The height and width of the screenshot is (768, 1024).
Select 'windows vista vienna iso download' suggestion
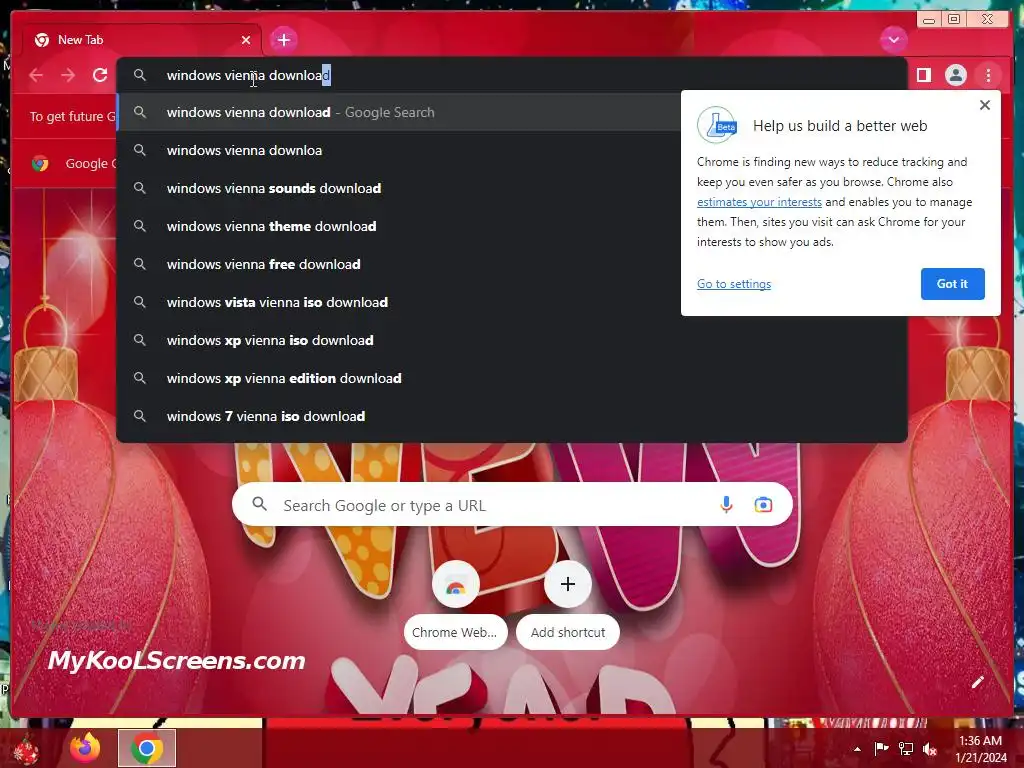398,302
